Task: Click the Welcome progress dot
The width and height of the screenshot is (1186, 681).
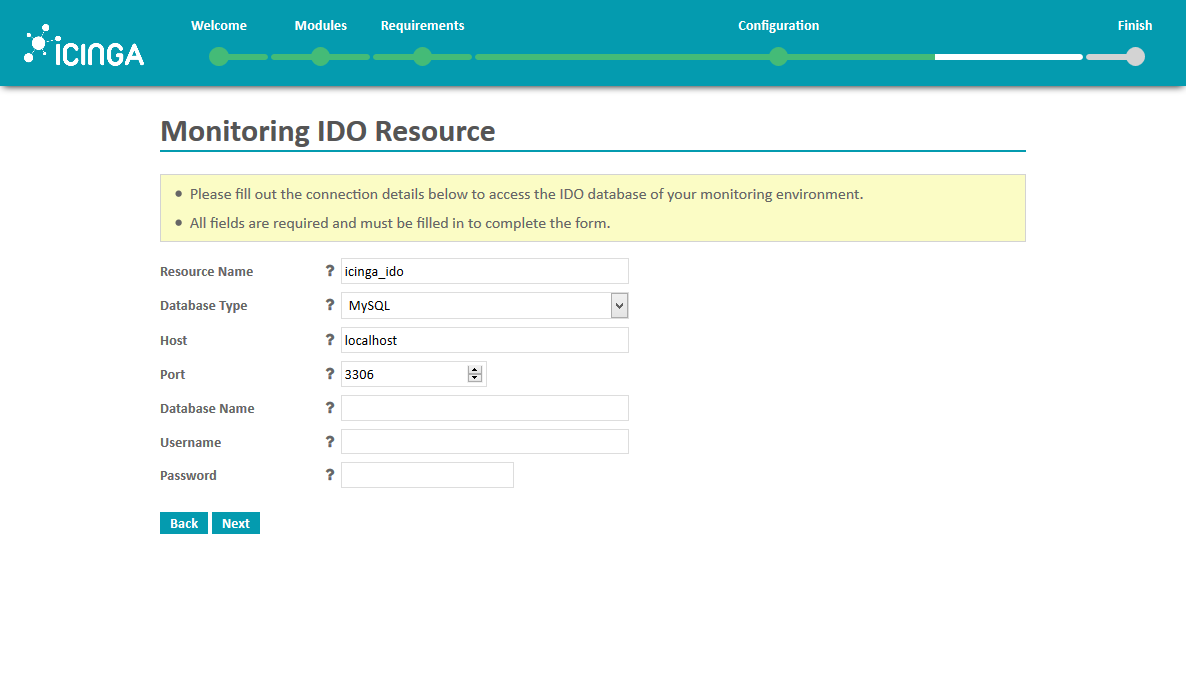Action: point(219,57)
